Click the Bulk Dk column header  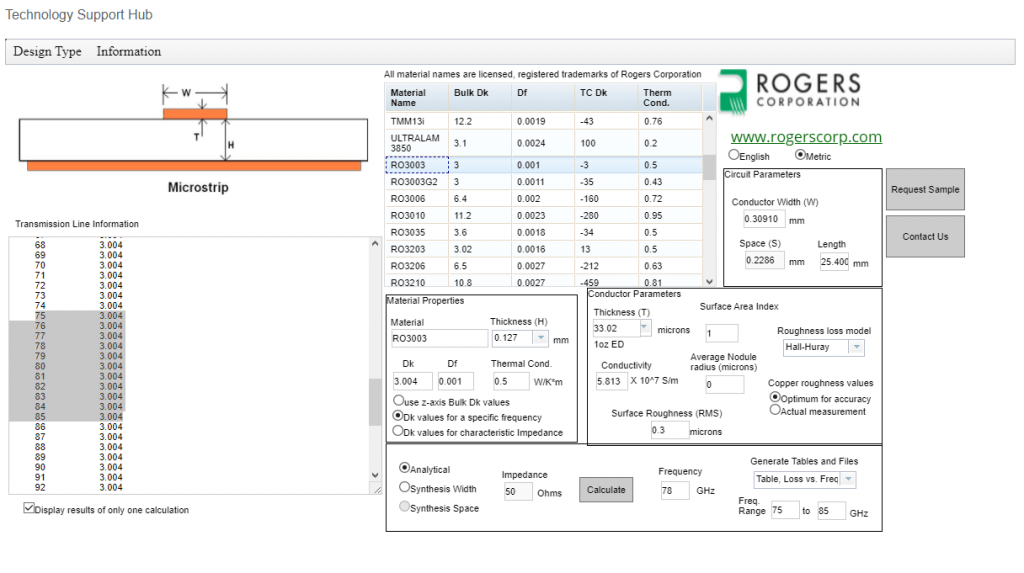point(480,98)
